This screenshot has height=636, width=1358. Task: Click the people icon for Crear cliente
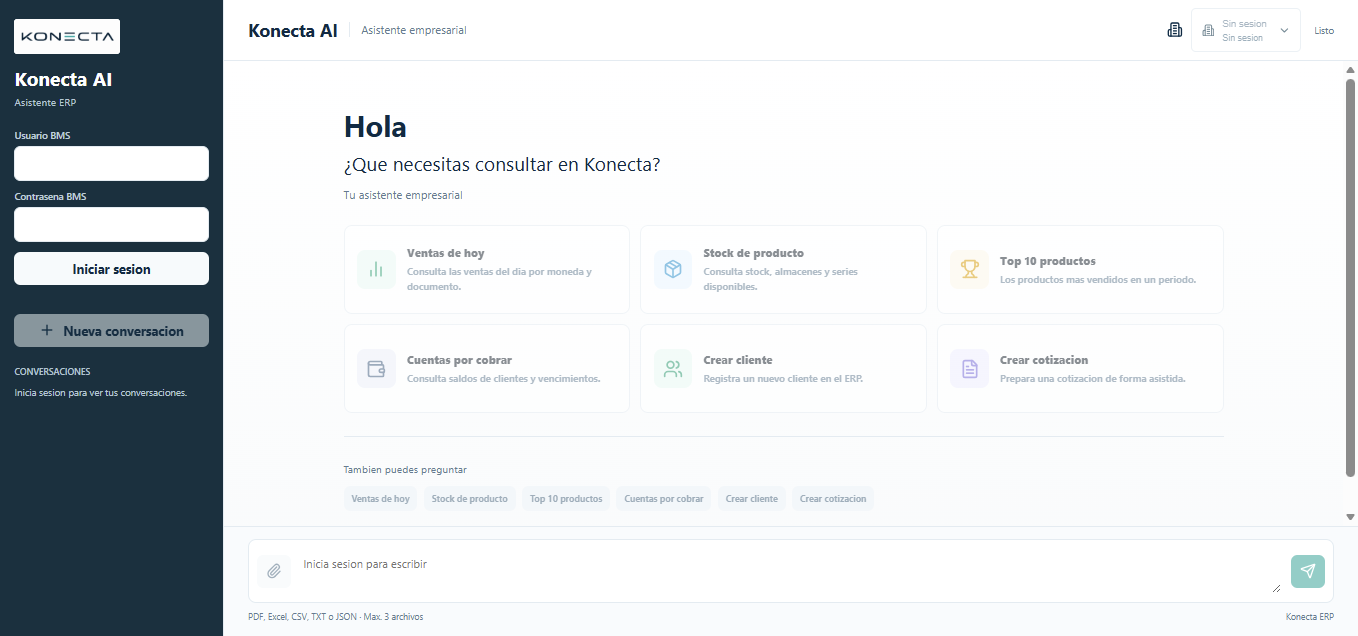(x=673, y=368)
